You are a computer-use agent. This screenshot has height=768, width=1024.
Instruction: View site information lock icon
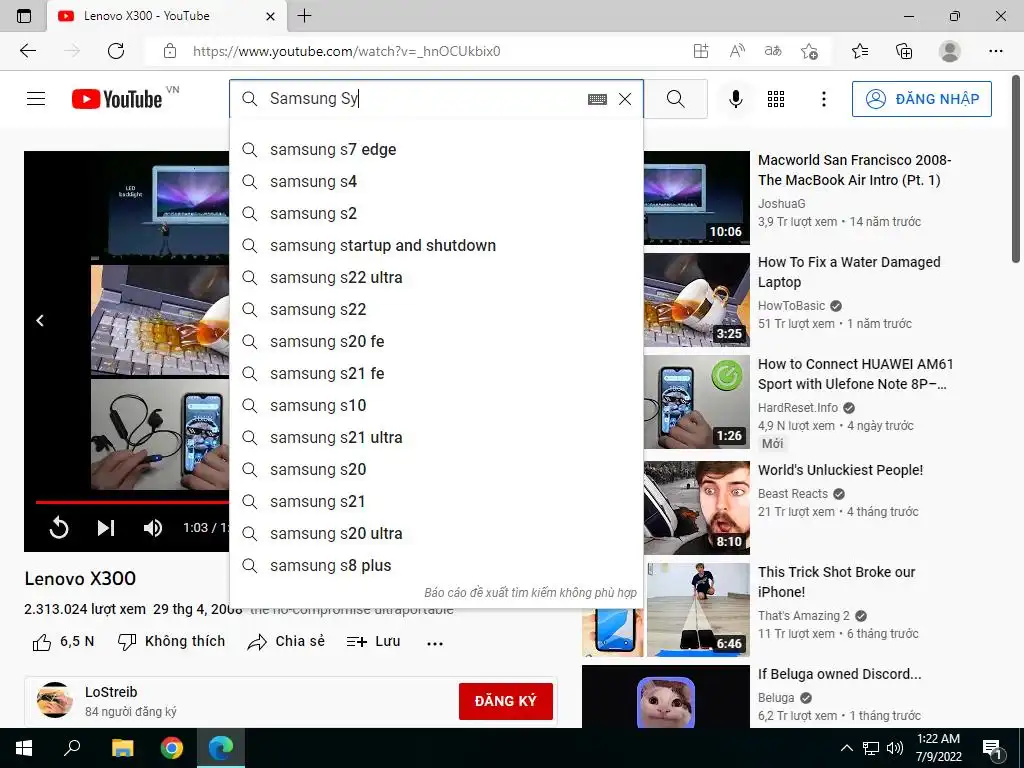[170, 51]
